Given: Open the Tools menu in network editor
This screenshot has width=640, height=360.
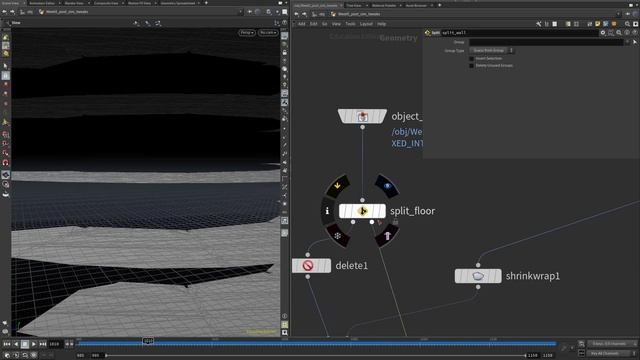Looking at the screenshot, I should [350, 24].
